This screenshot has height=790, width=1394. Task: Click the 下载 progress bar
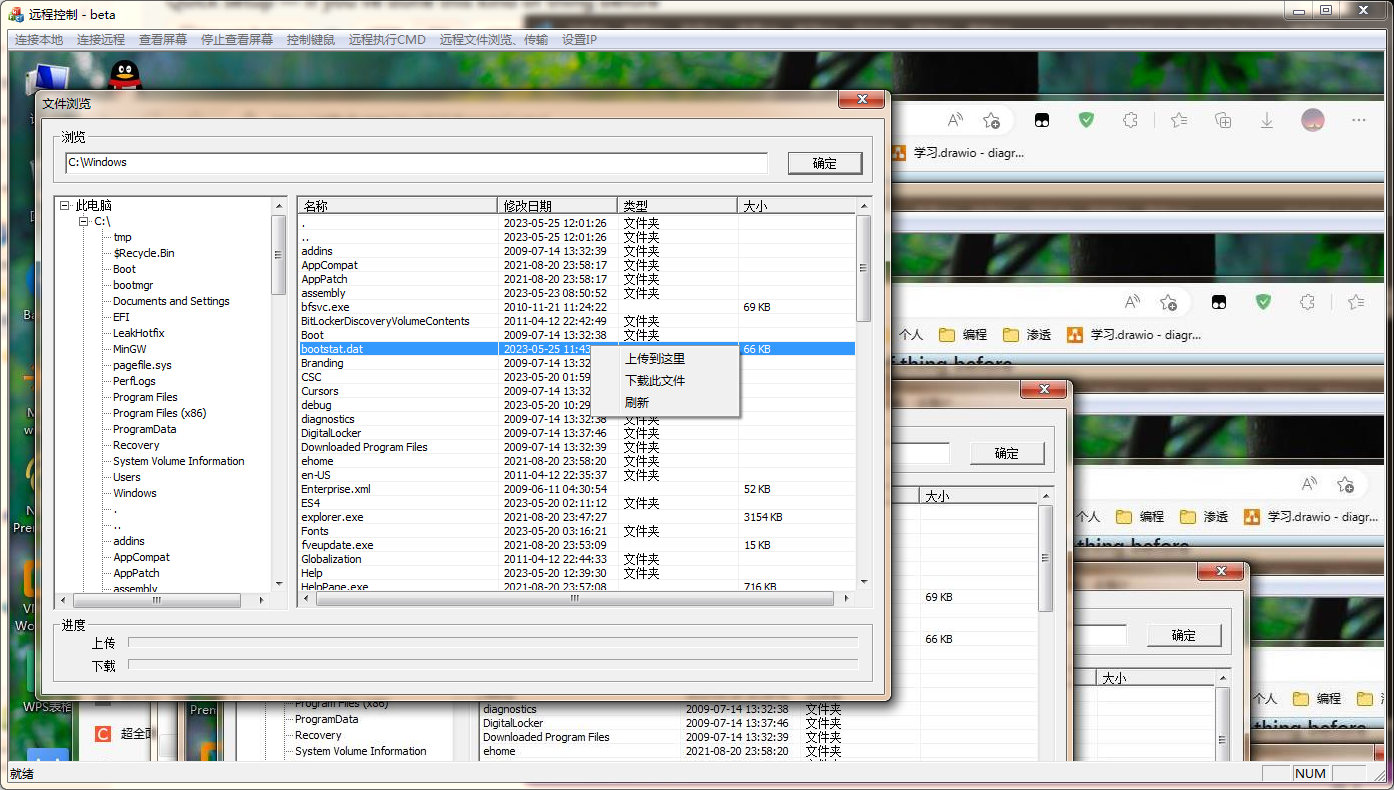pos(493,664)
